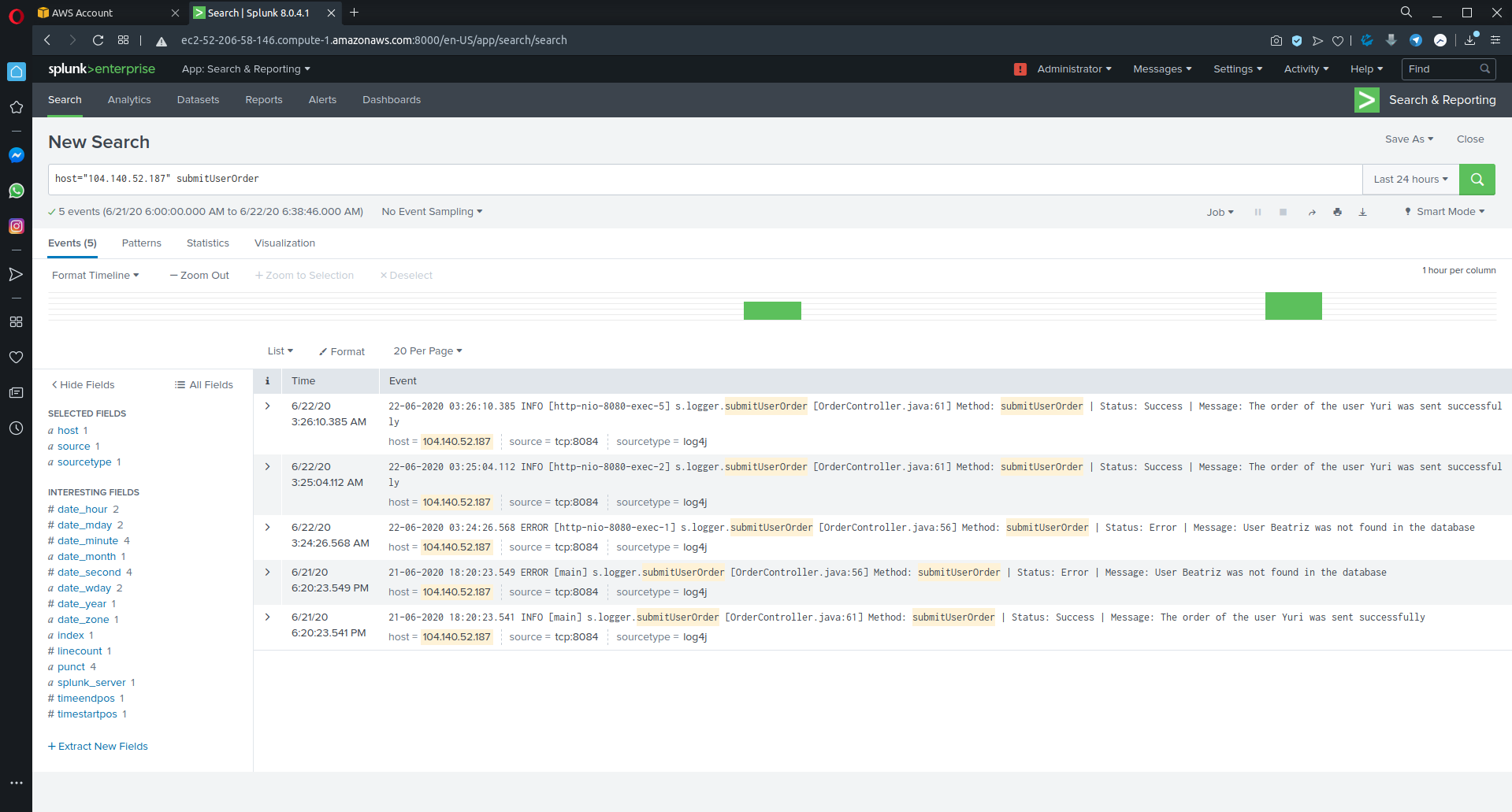Open the Settings menu
Screen dimensions: 1512x812
tap(1237, 69)
